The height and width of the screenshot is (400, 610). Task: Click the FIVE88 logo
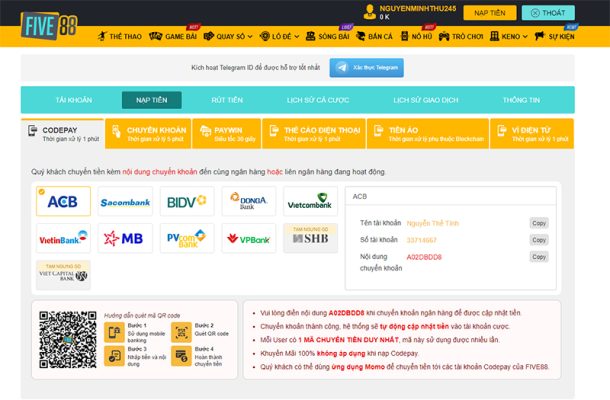pyautogui.click(x=49, y=26)
